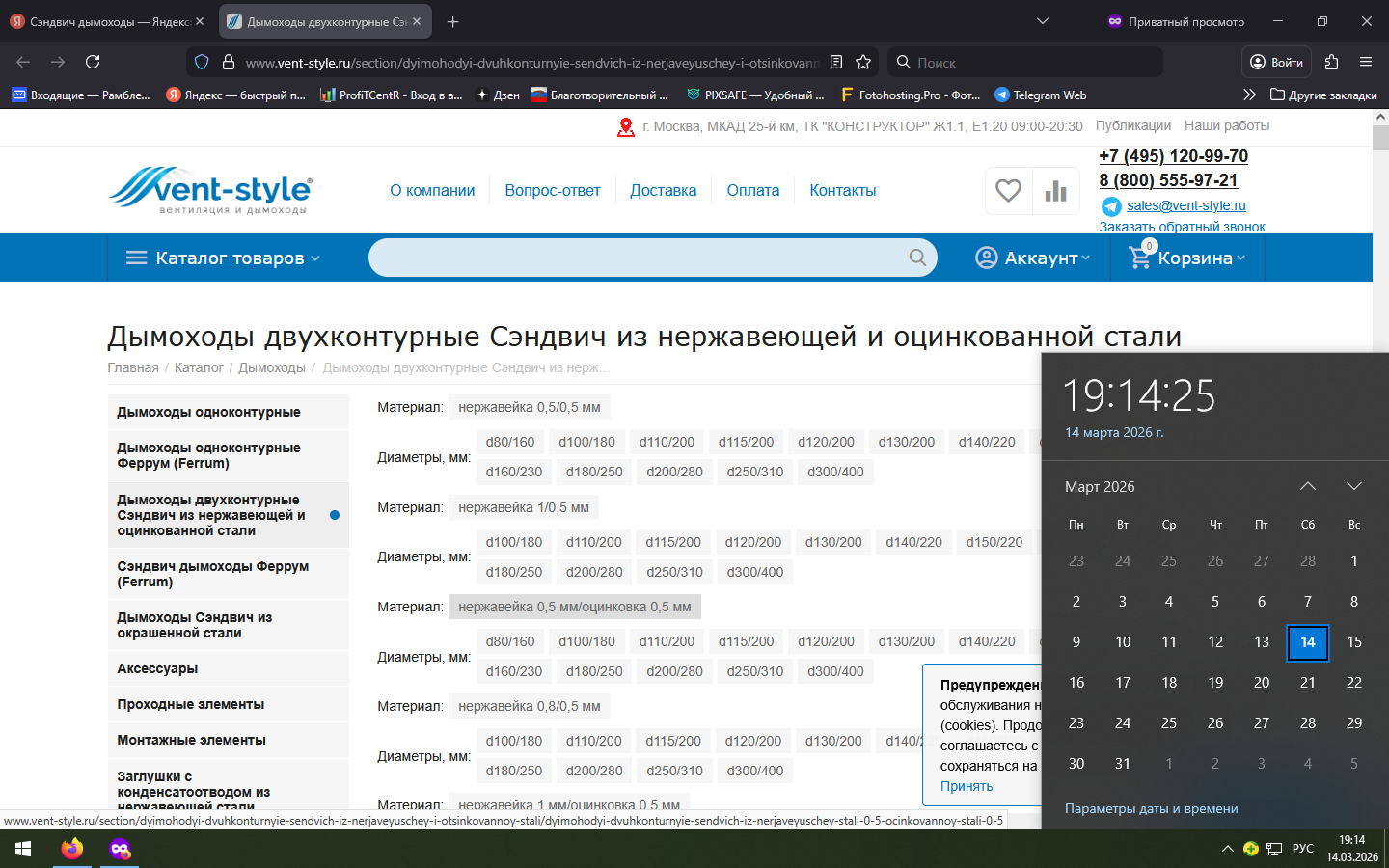
Task: Open the Доставка menu item
Action: pyautogui.click(x=663, y=190)
